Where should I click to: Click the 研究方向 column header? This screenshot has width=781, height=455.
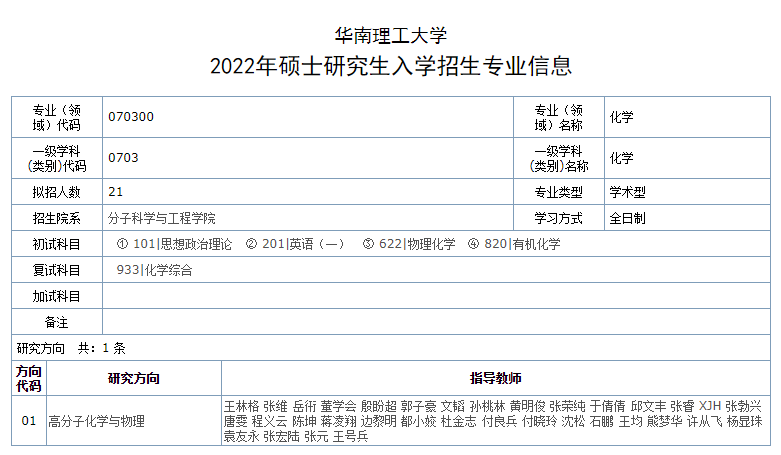click(x=133, y=379)
